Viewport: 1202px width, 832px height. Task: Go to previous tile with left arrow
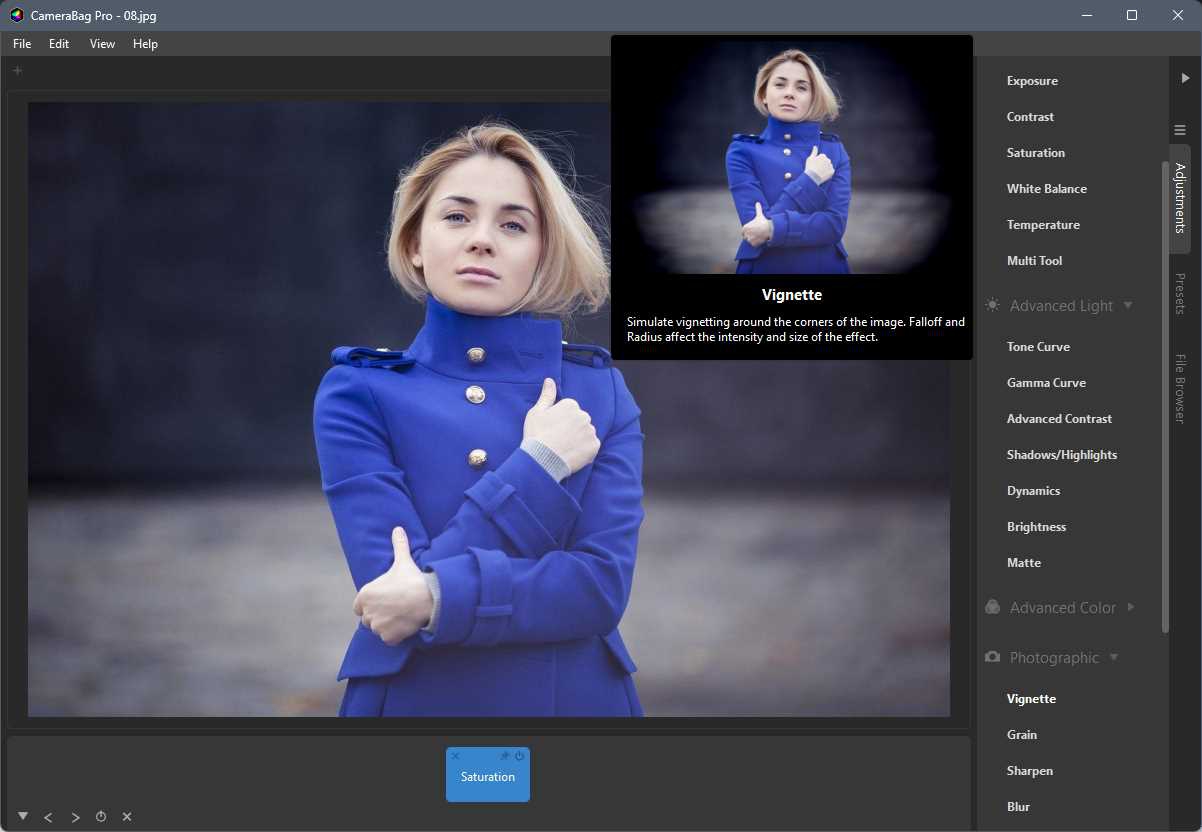(48, 817)
